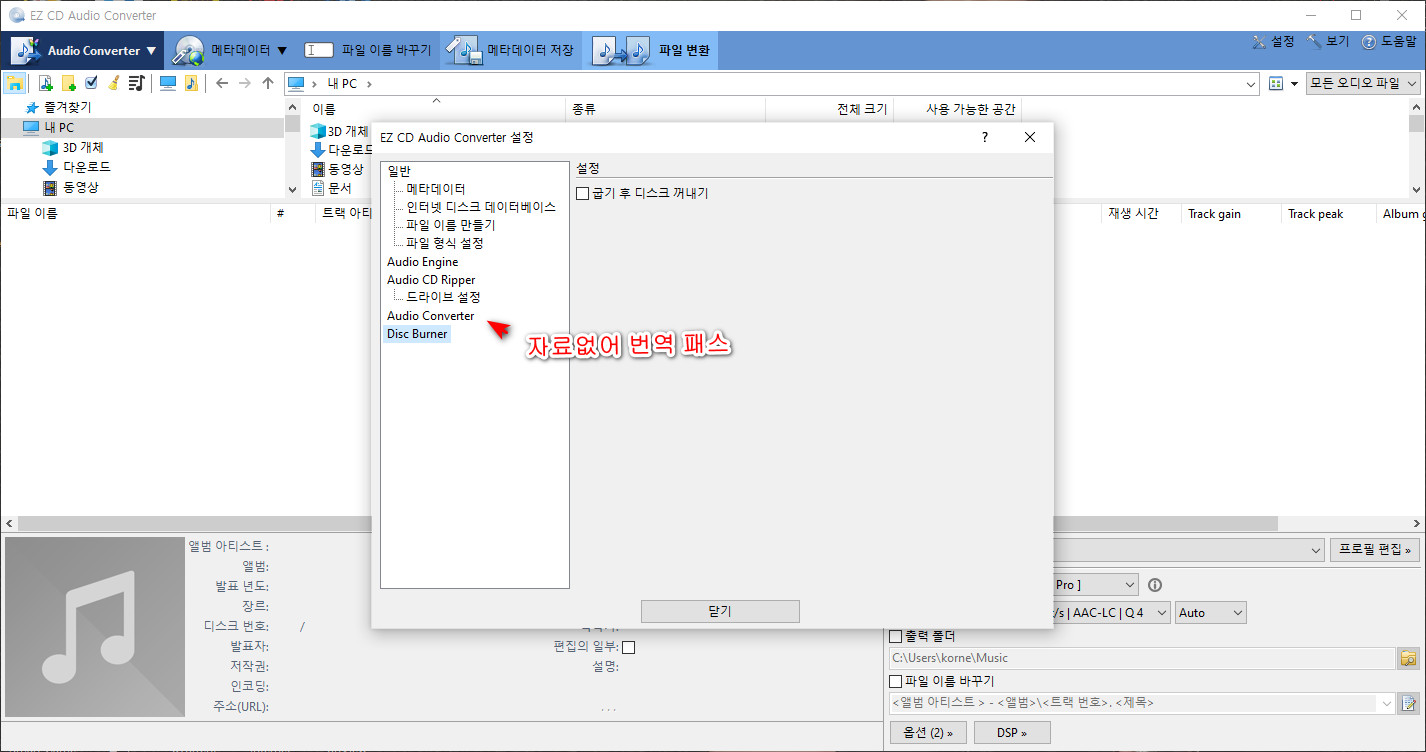Select 즐겨찾기 in the folder tree
1426x752 pixels.
(67, 107)
